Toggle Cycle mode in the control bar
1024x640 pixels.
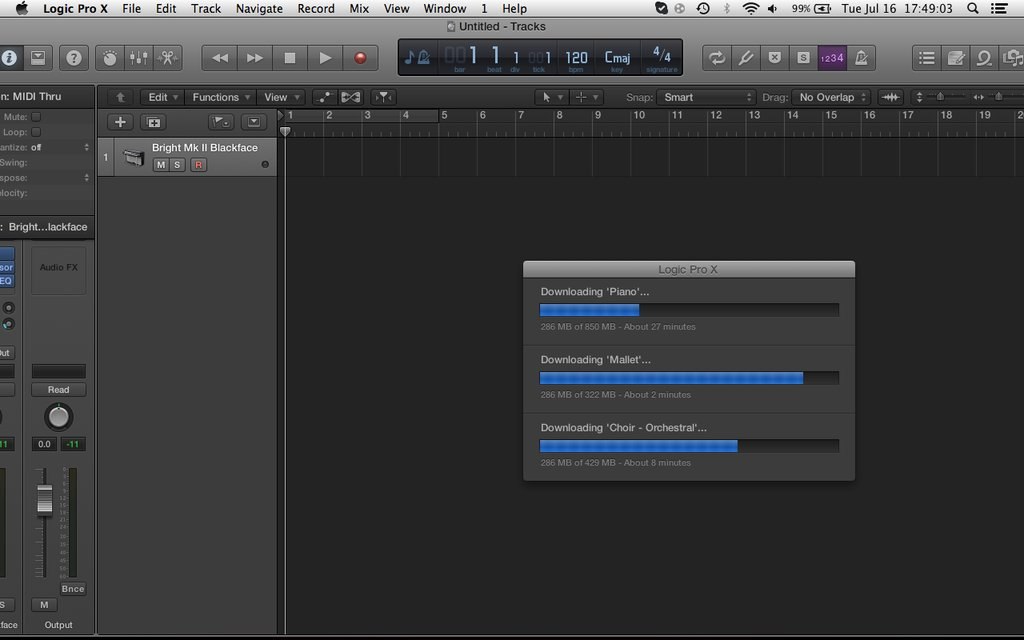point(716,58)
